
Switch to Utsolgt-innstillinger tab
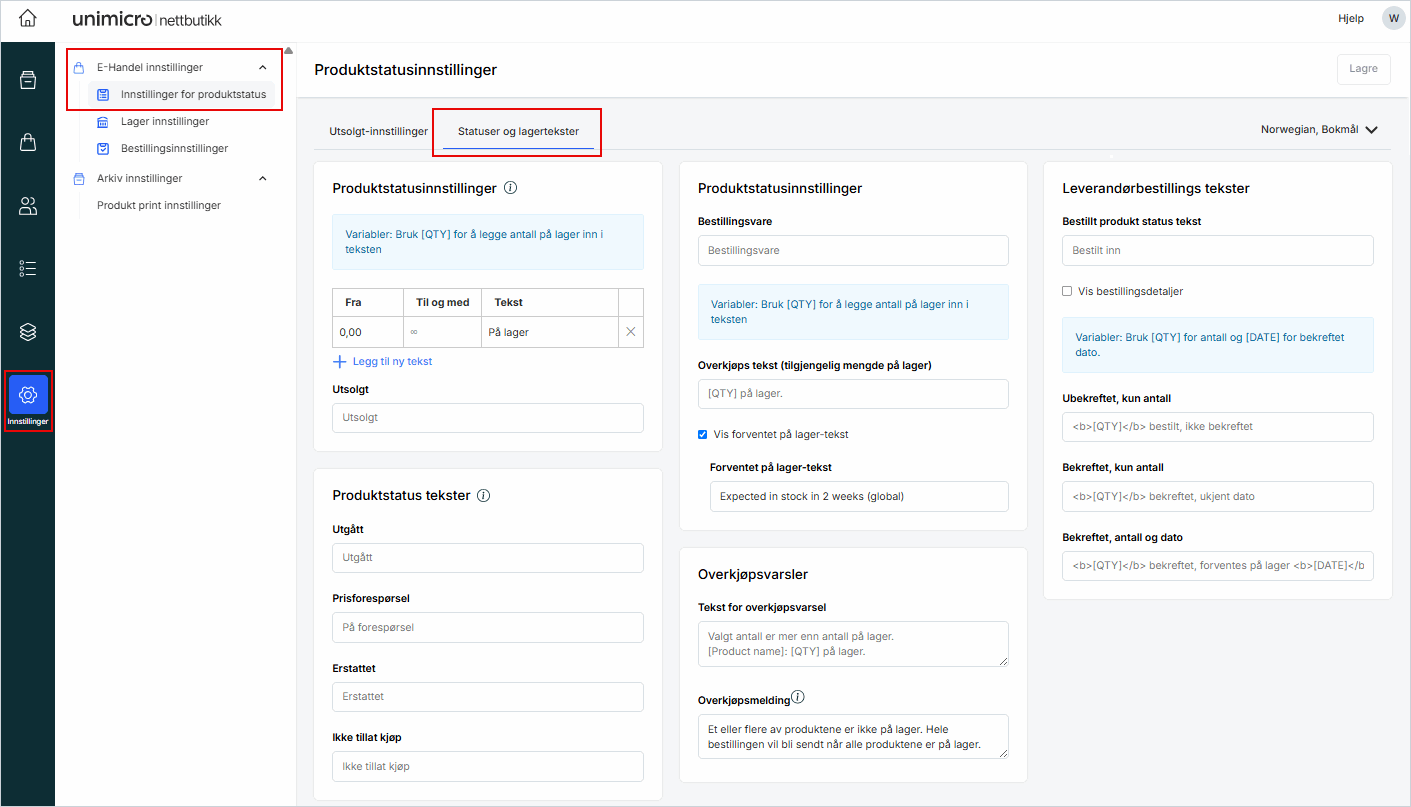(378, 131)
